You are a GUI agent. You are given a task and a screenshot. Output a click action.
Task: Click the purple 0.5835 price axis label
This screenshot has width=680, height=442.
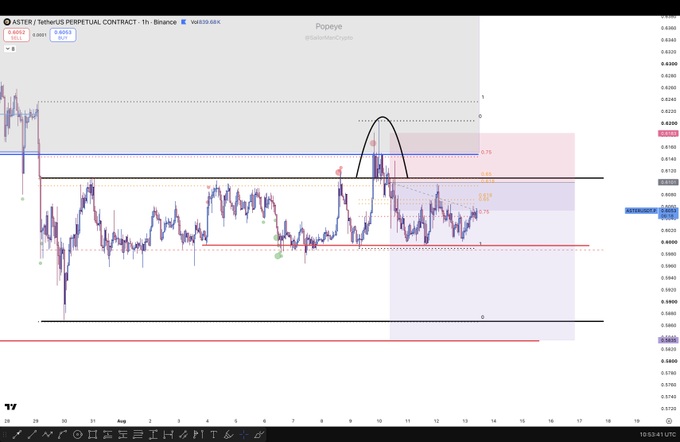pyautogui.click(x=668, y=341)
